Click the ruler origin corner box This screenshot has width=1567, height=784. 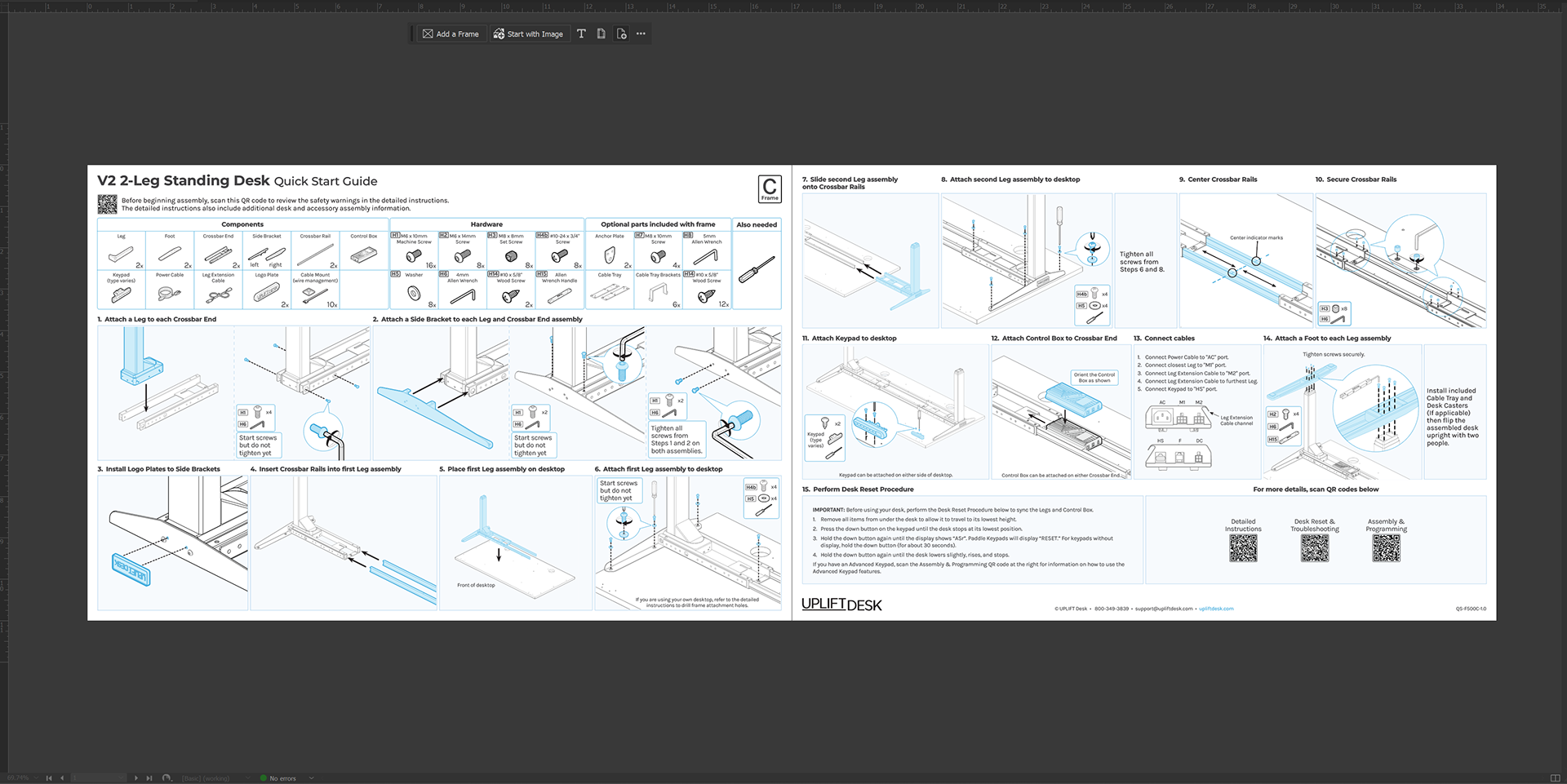[x=4, y=6]
